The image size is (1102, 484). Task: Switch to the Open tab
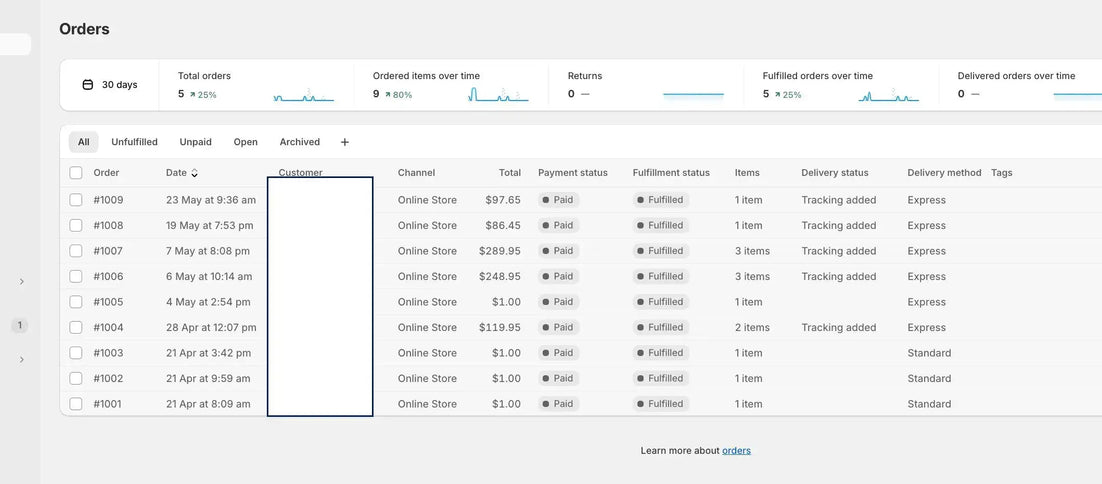coord(245,142)
